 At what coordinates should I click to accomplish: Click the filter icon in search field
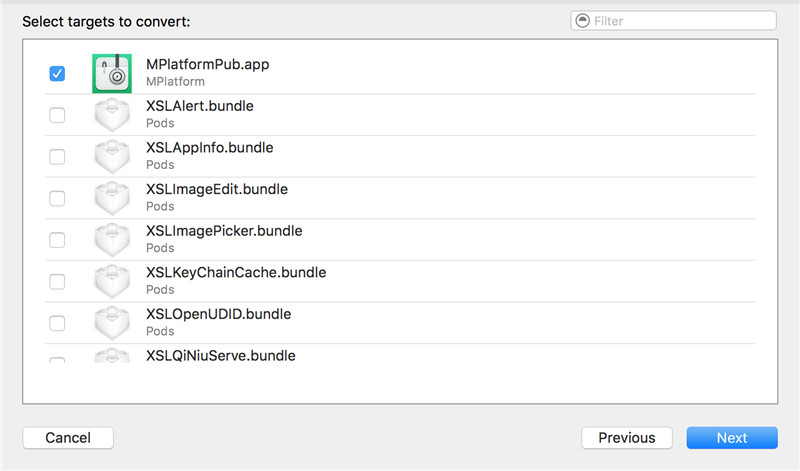click(x=582, y=21)
